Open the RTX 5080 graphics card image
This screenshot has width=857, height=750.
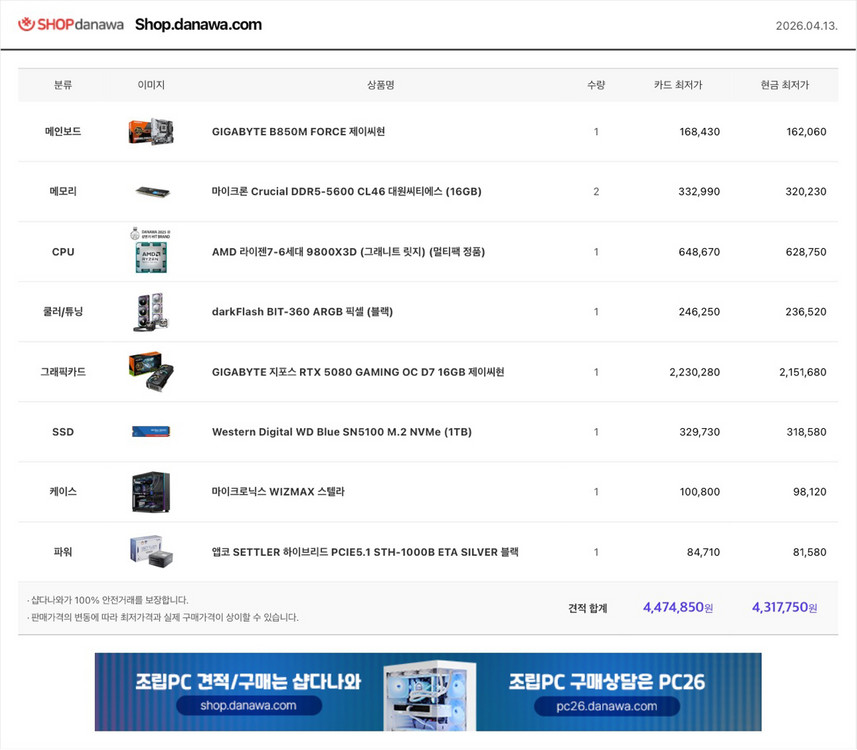(x=151, y=371)
